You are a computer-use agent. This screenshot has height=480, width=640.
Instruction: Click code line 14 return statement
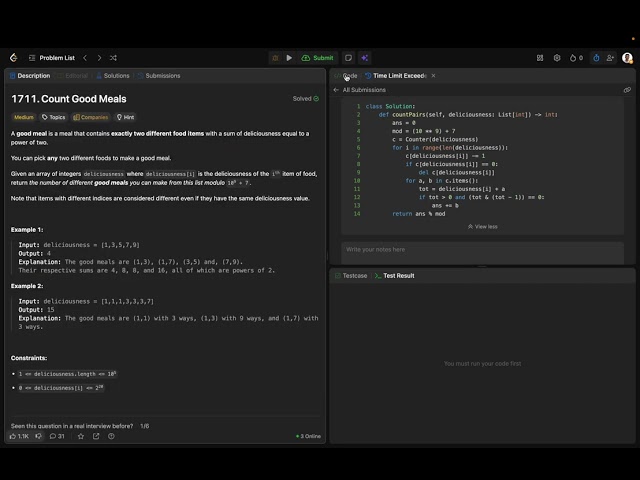(x=418, y=214)
